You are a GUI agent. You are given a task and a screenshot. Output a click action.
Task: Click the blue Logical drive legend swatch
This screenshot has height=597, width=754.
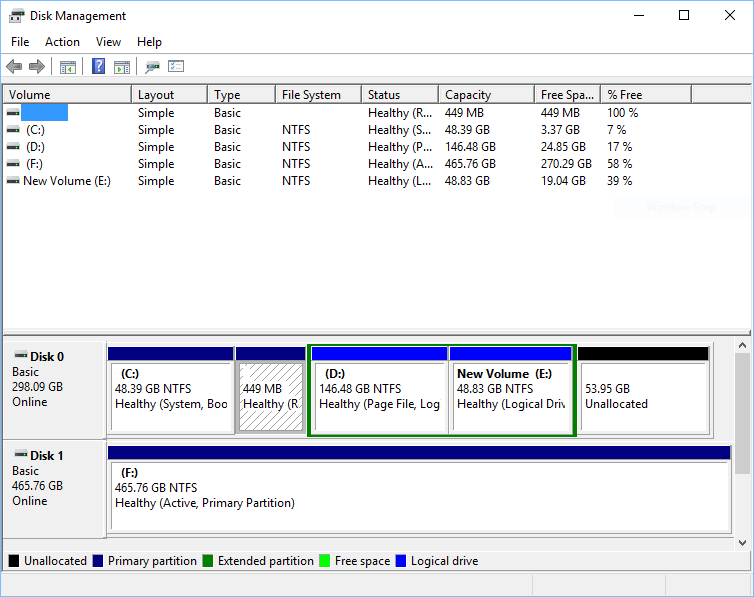tap(401, 561)
